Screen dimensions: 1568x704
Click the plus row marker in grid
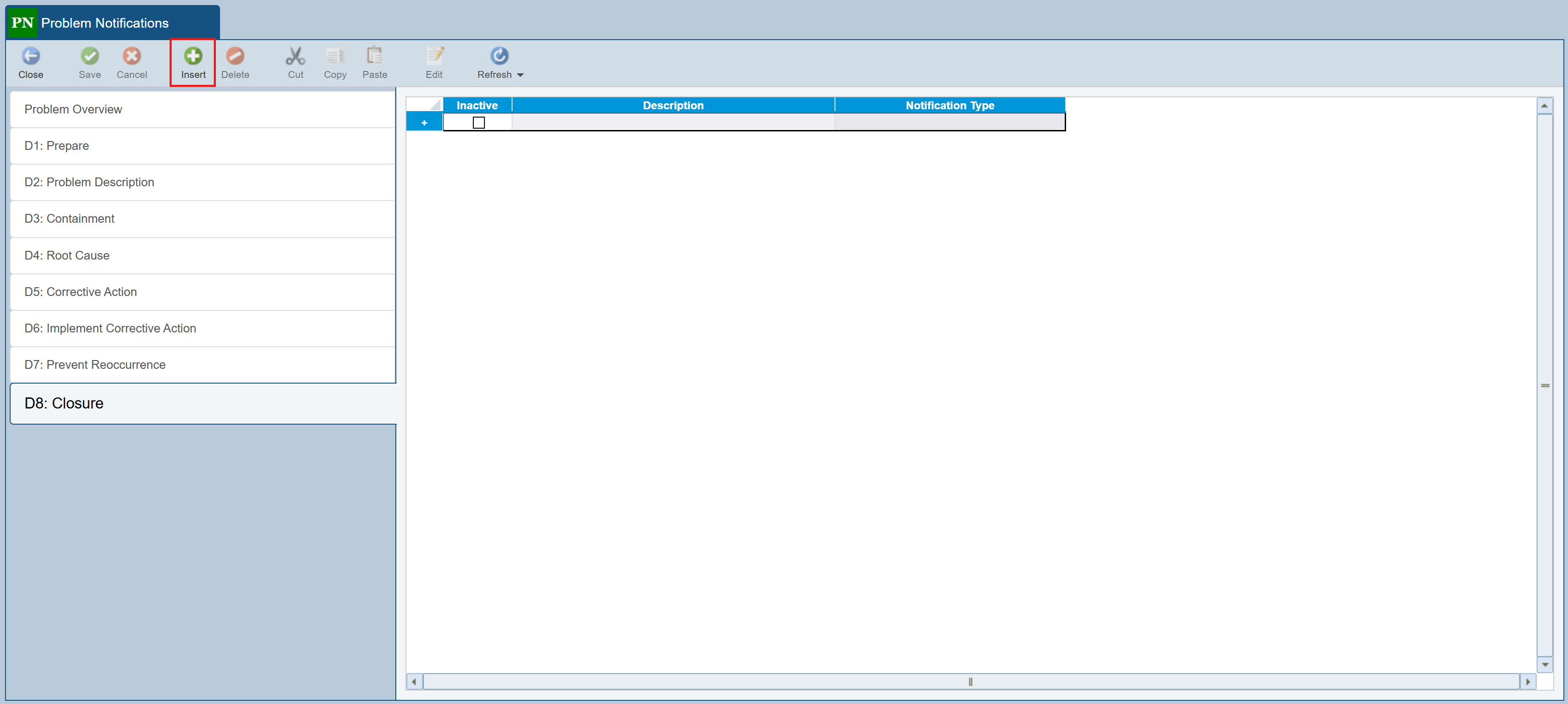pyautogui.click(x=424, y=123)
